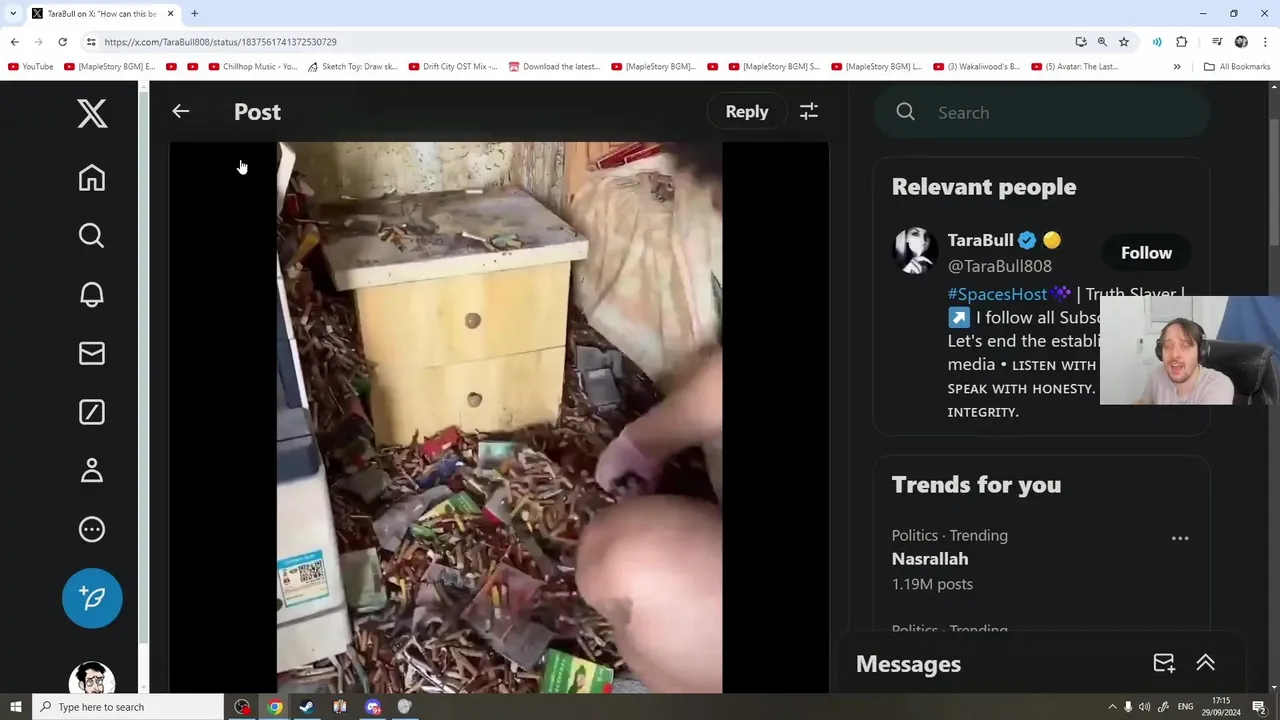This screenshot has height=720, width=1280.
Task: Open Download the latest bookmark
Action: point(555,67)
